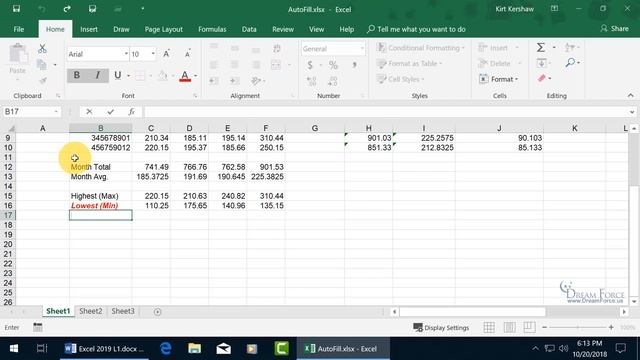
Task: Decrease font size with the small A icon
Action: click(x=187, y=54)
